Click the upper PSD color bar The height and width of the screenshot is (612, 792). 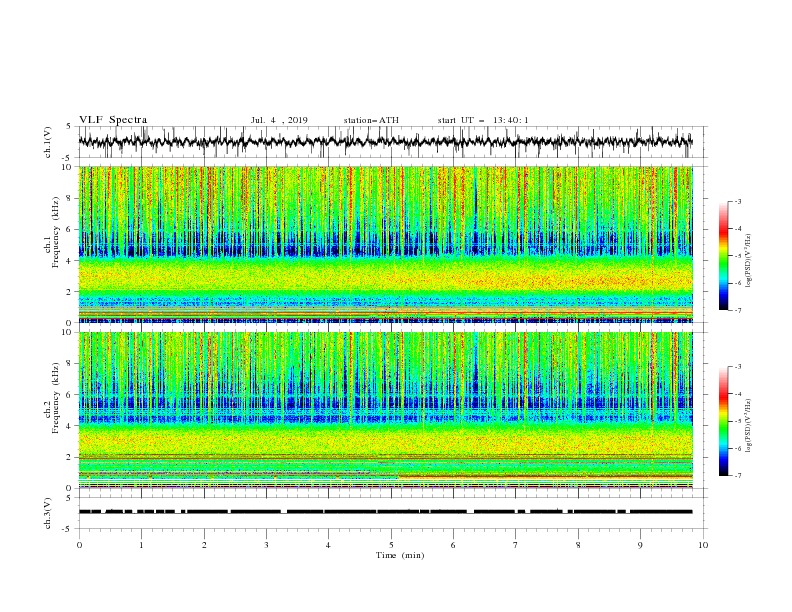click(x=723, y=256)
